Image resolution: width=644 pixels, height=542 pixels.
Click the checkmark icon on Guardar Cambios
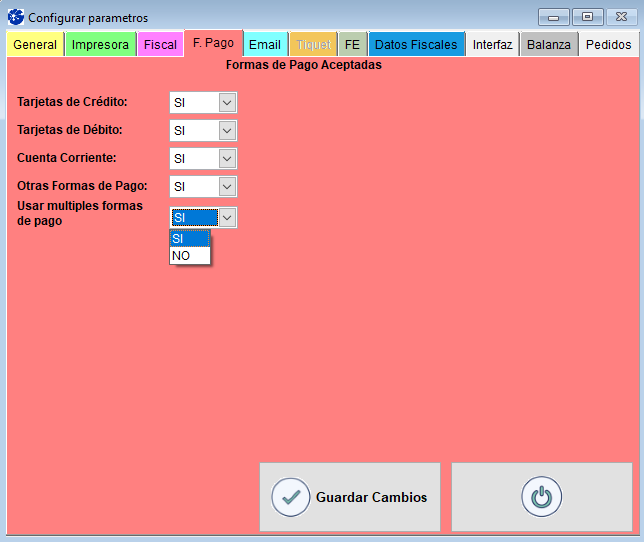coord(291,497)
